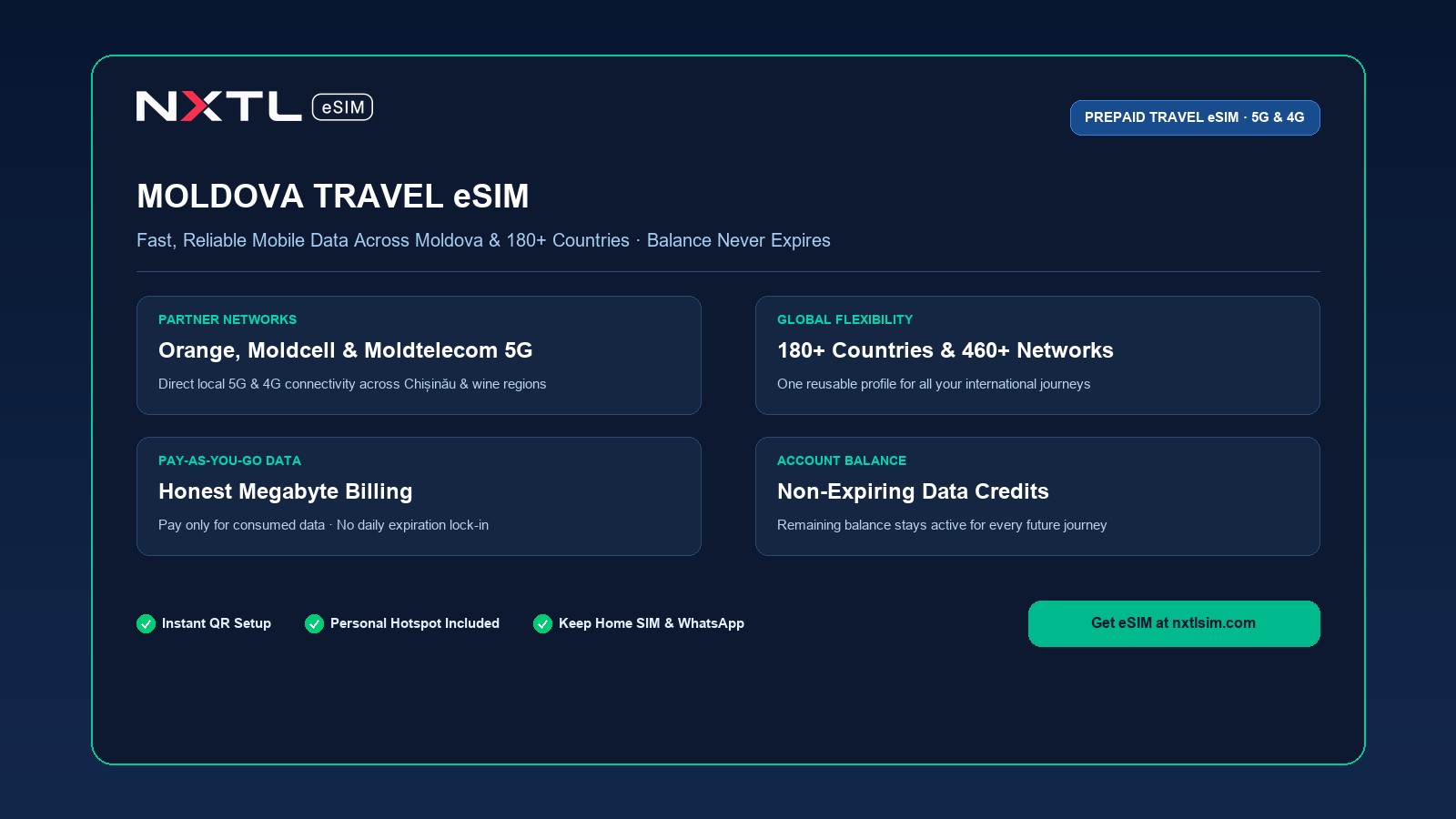
Task: Click 'Direct local 5G & 4G connectivity' description
Action: (352, 384)
